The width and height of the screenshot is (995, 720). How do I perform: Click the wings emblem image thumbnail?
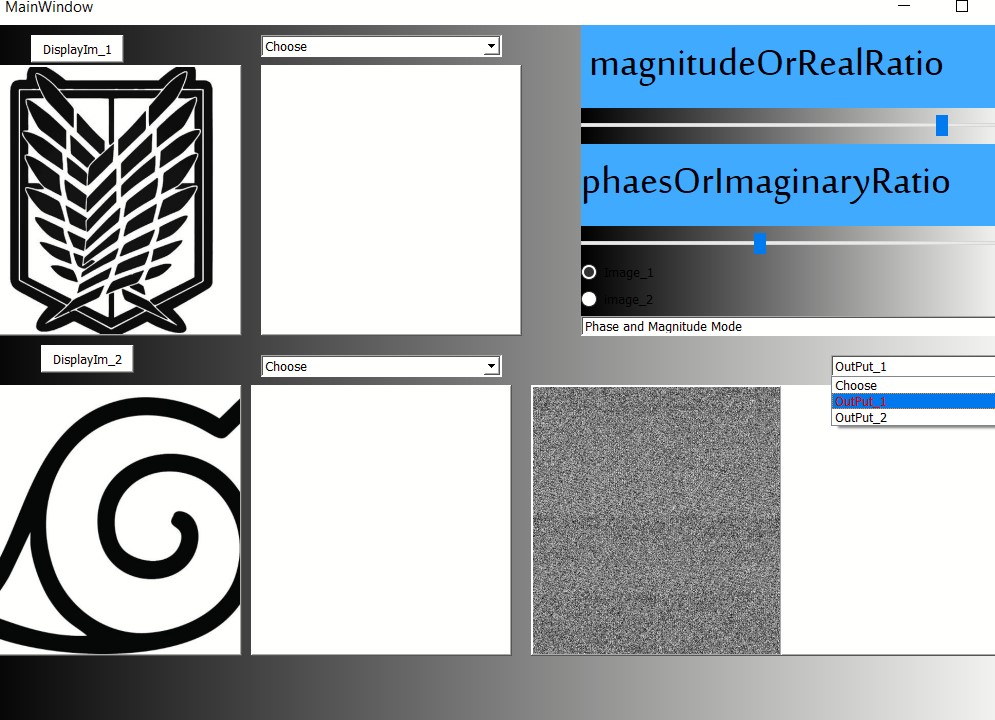coord(120,199)
